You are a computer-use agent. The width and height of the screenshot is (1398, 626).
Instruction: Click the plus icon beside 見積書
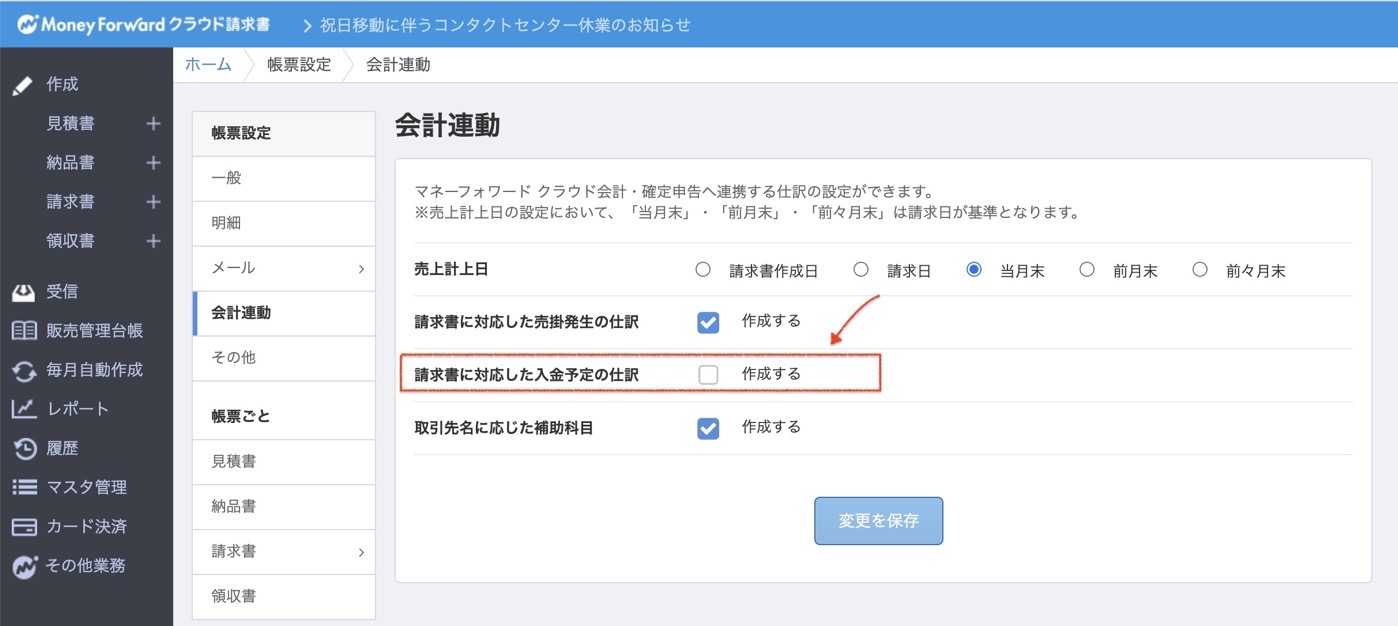[x=153, y=123]
